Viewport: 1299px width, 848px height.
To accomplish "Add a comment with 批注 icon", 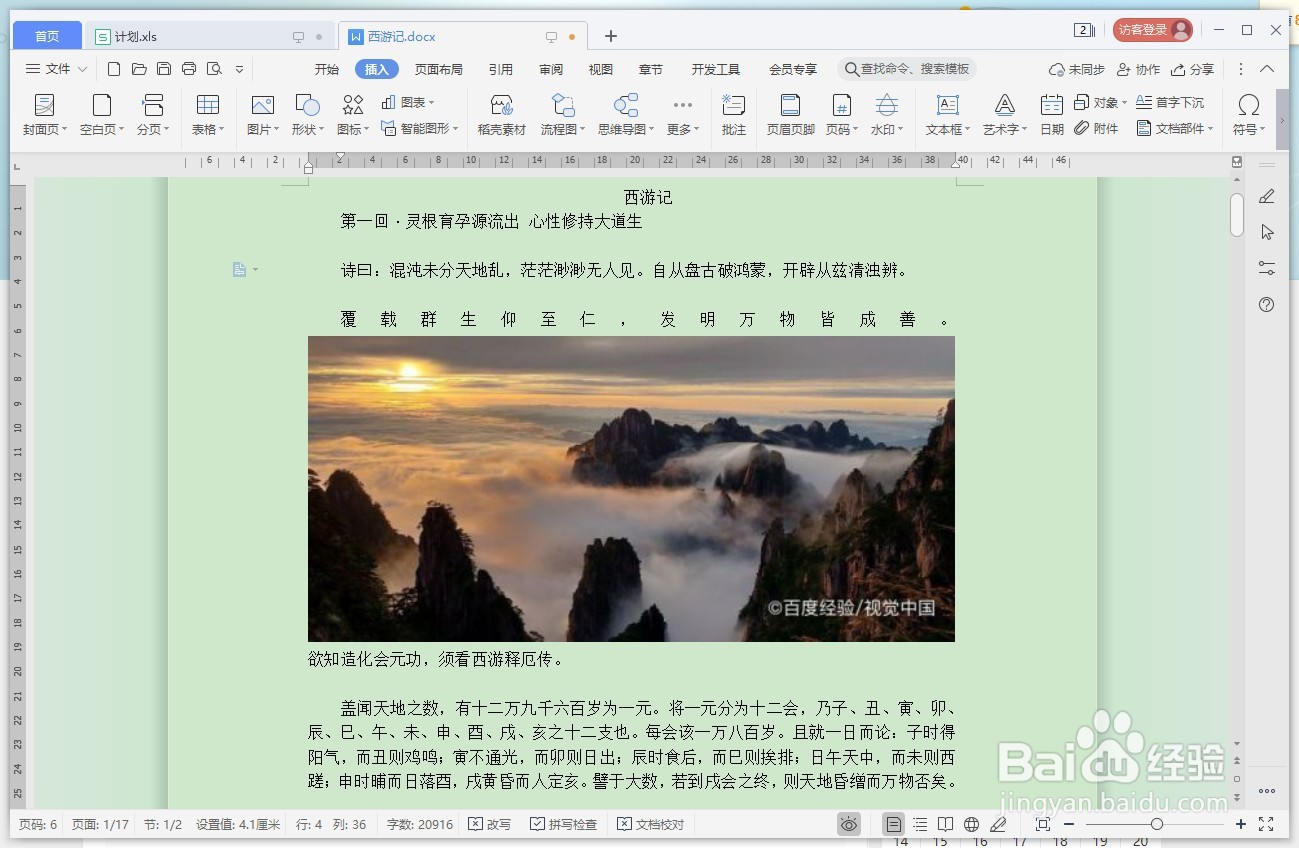I will coord(734,105).
